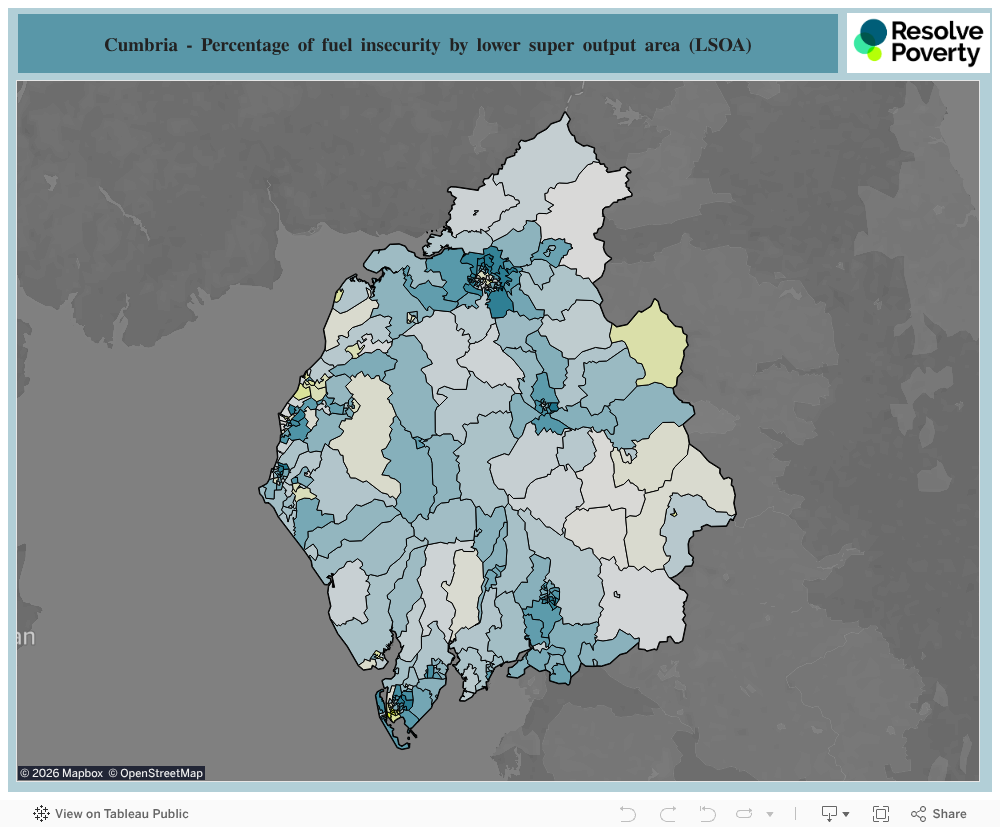Select the beige western fell LSOA
The width and height of the screenshot is (1000, 827).
click(365, 434)
